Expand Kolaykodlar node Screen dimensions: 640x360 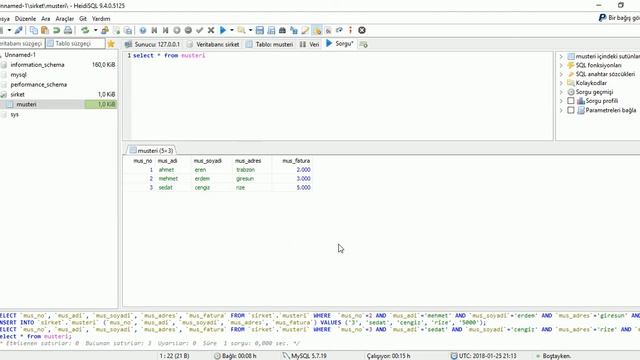(x=561, y=83)
